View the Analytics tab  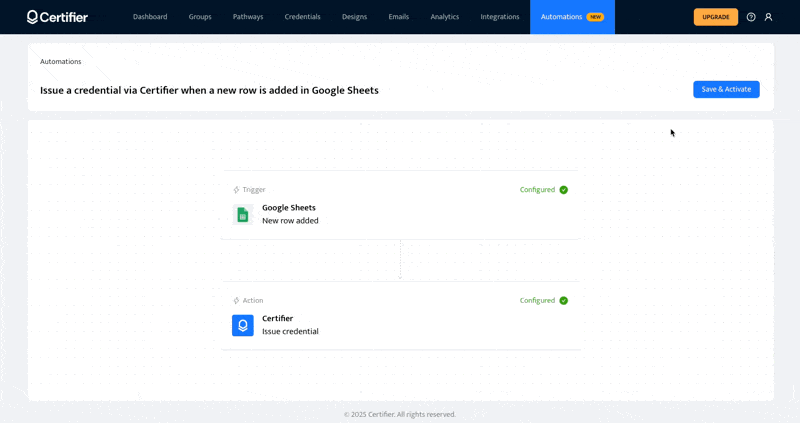pyautogui.click(x=444, y=17)
